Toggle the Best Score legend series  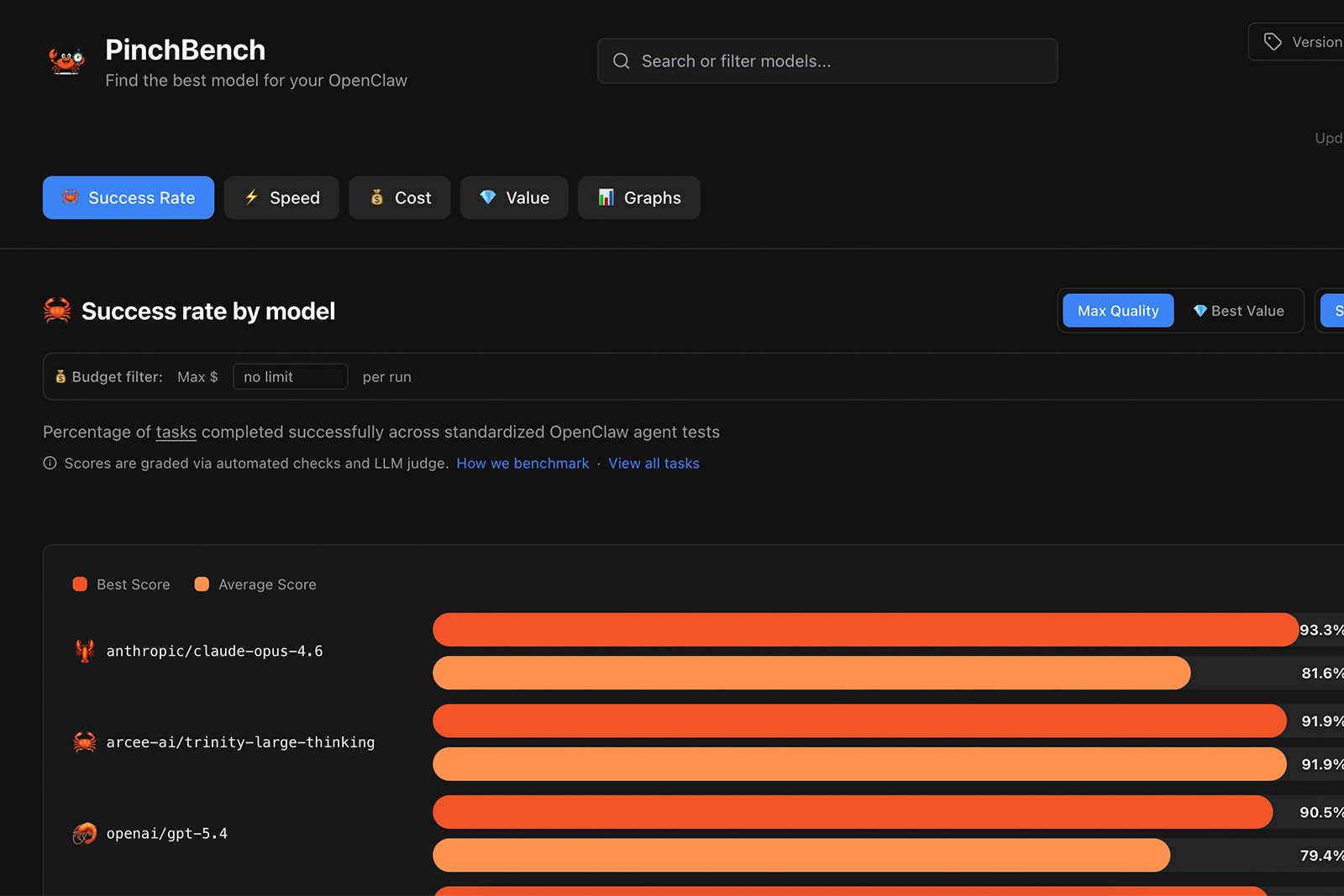[122, 584]
